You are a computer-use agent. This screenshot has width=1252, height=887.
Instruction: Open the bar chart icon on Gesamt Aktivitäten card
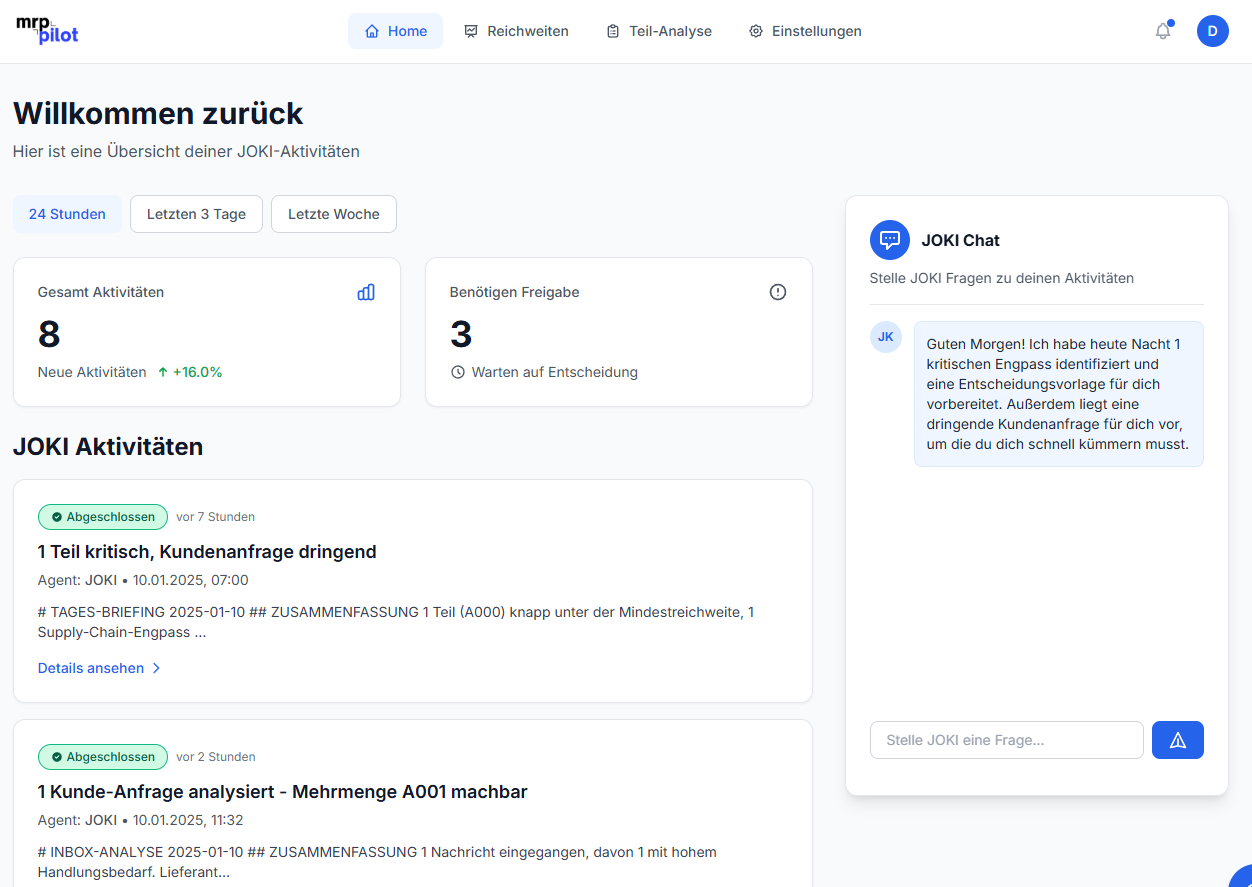pos(366,292)
